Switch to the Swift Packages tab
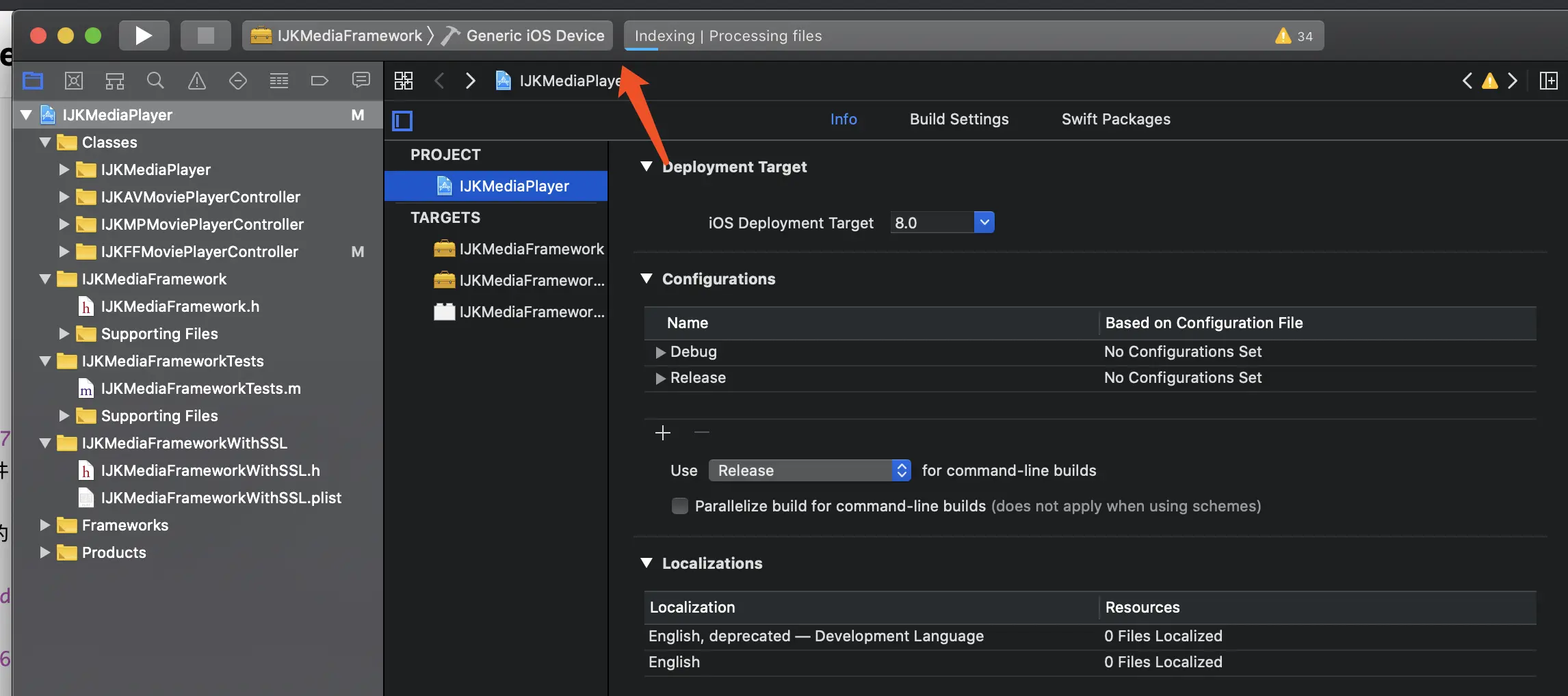Viewport: 1568px width, 696px height. click(x=1116, y=119)
